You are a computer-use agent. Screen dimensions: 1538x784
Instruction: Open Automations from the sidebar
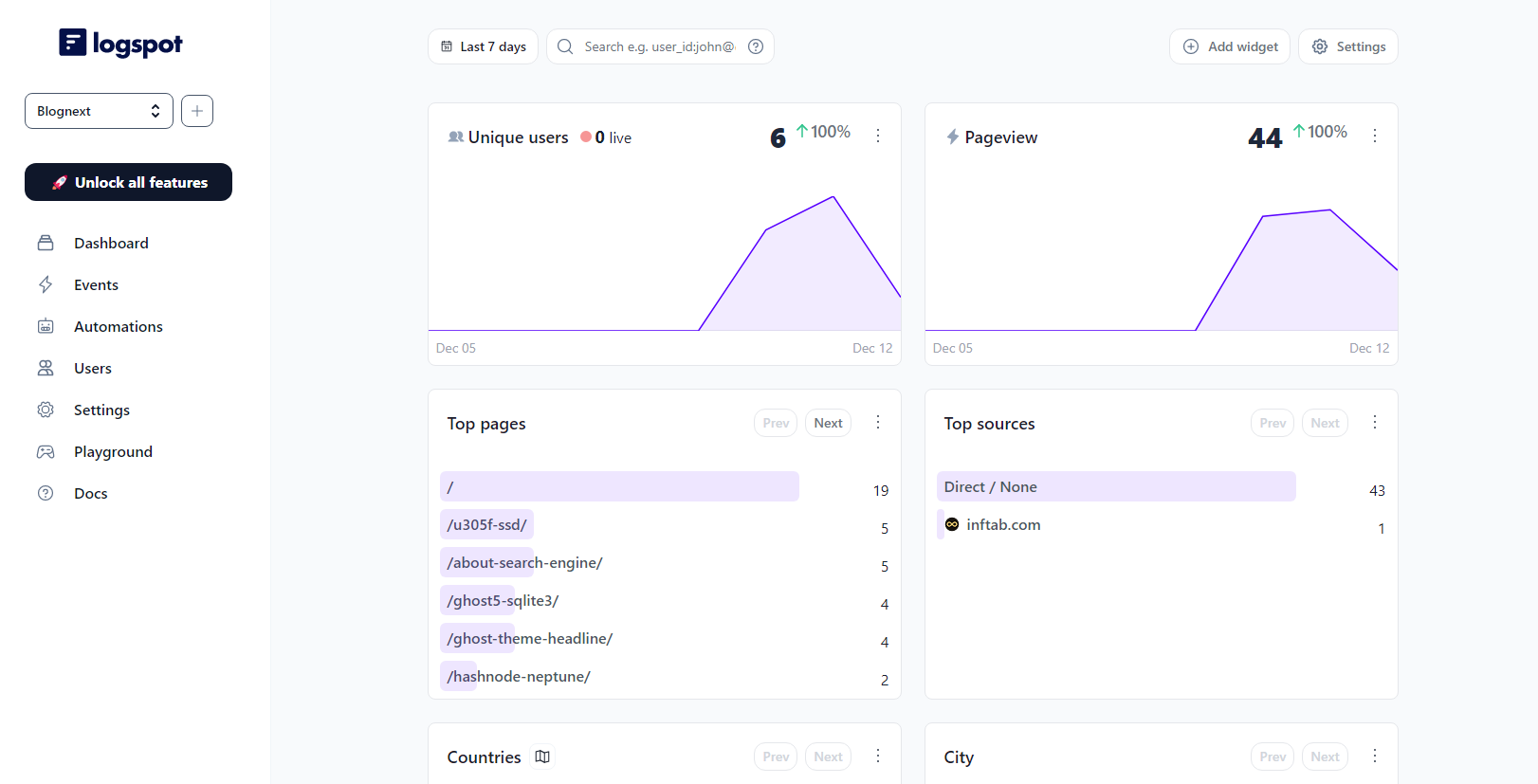[x=118, y=326]
